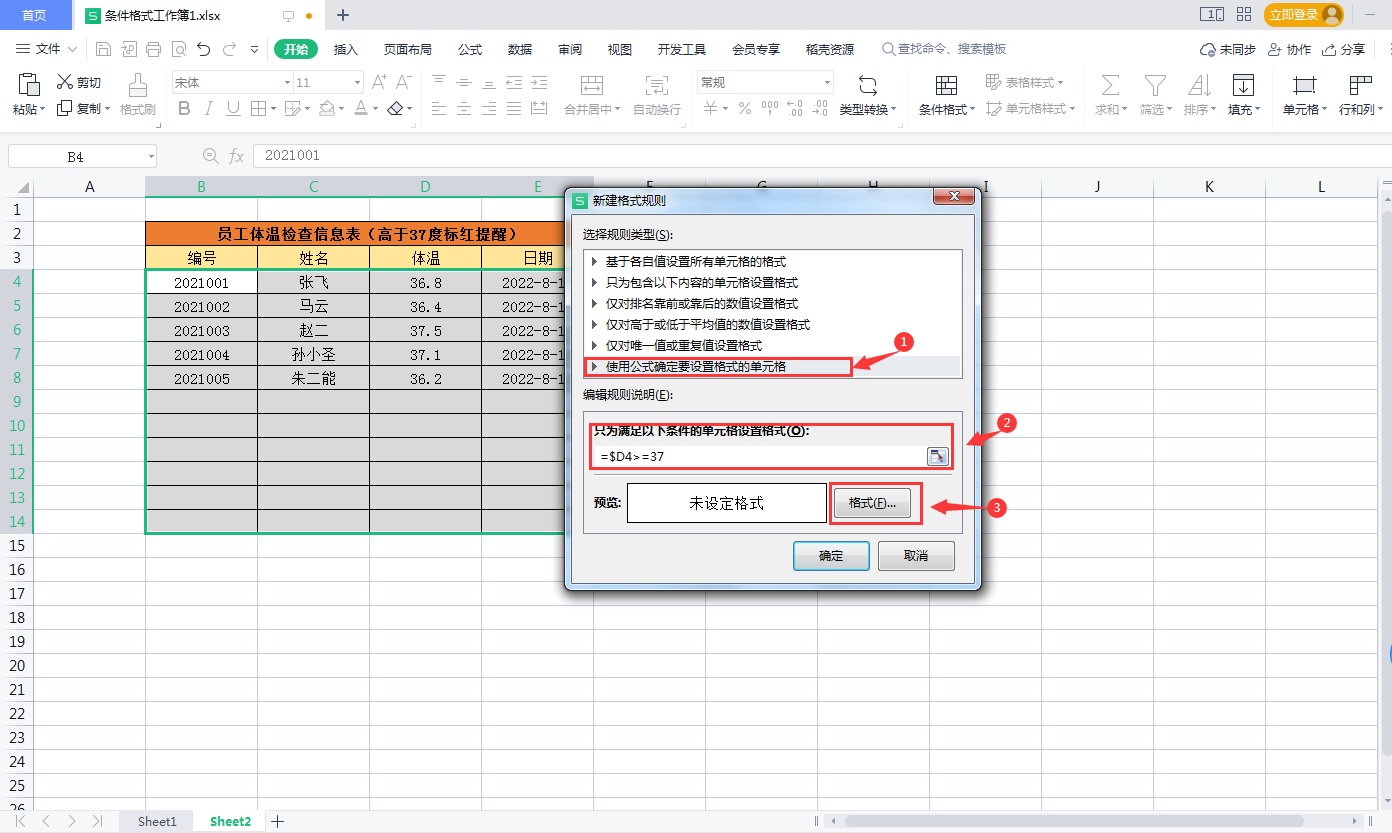Open the font name dropdown showing 宋体
The width and height of the screenshot is (1392, 833).
(x=287, y=83)
